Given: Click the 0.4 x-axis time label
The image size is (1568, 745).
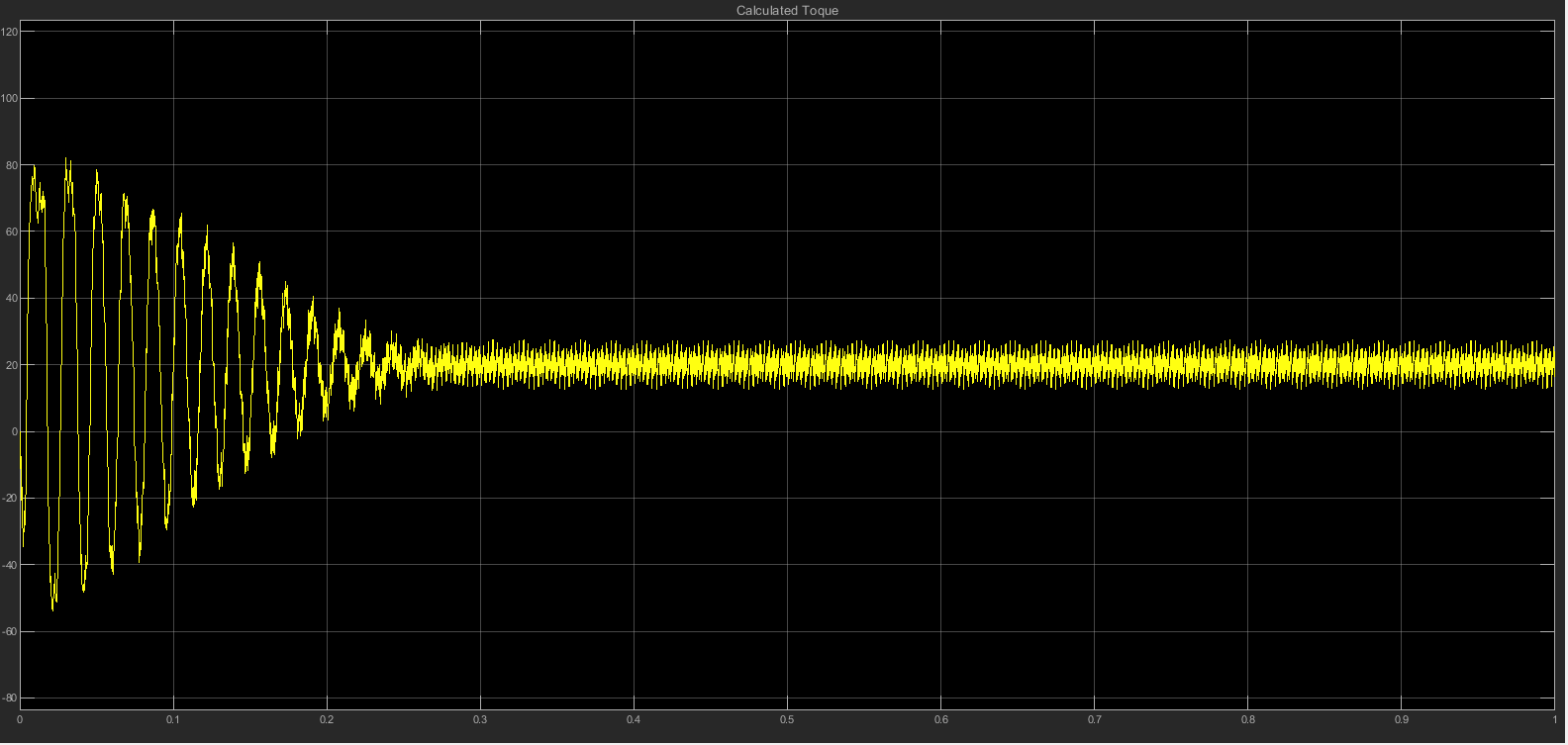Looking at the screenshot, I should (634, 719).
